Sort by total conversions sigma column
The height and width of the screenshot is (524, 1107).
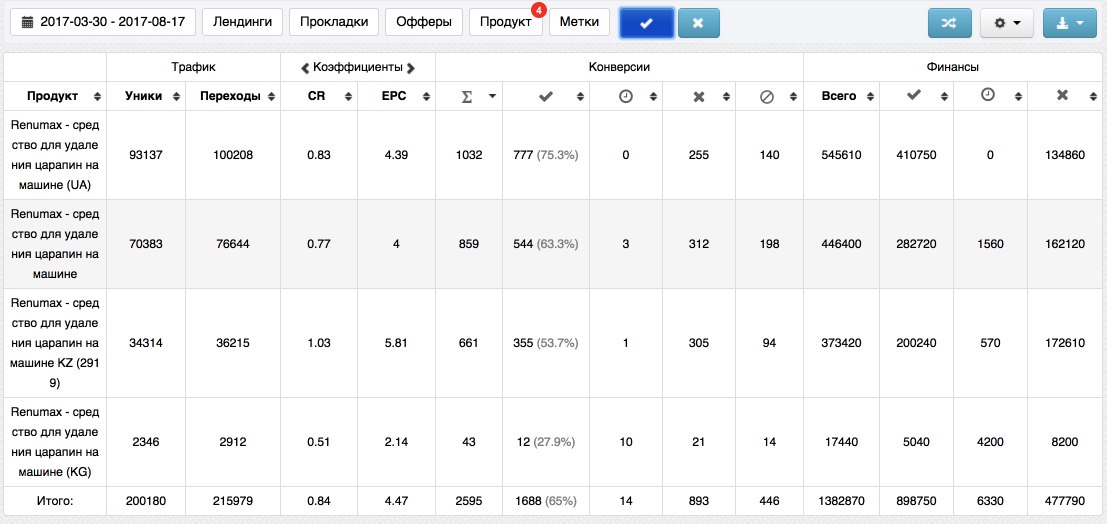click(x=469, y=96)
